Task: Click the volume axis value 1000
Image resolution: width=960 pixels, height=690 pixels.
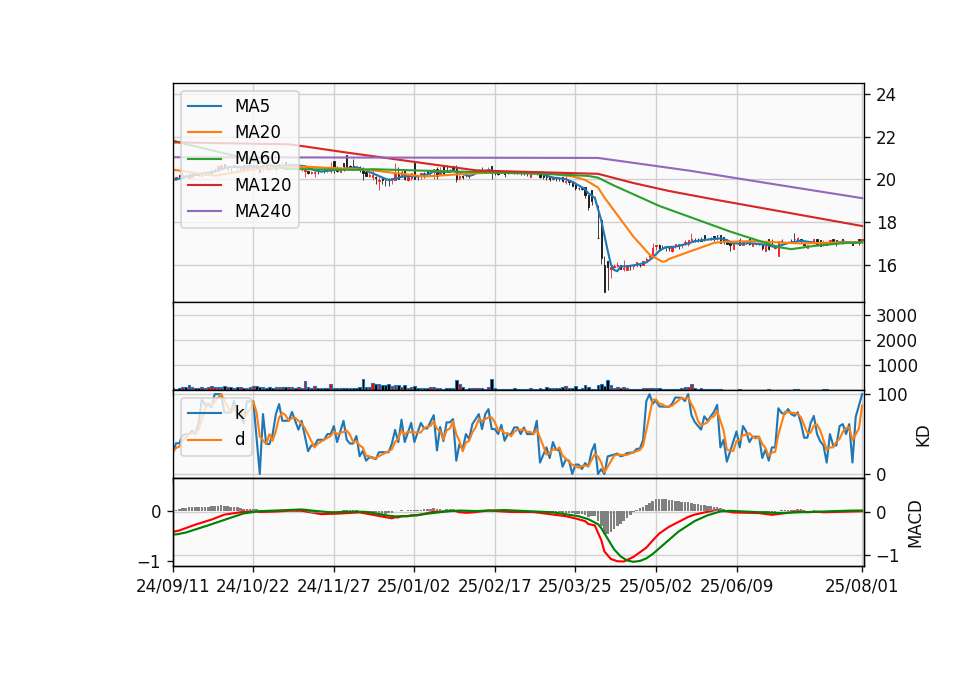Action: (x=896, y=366)
